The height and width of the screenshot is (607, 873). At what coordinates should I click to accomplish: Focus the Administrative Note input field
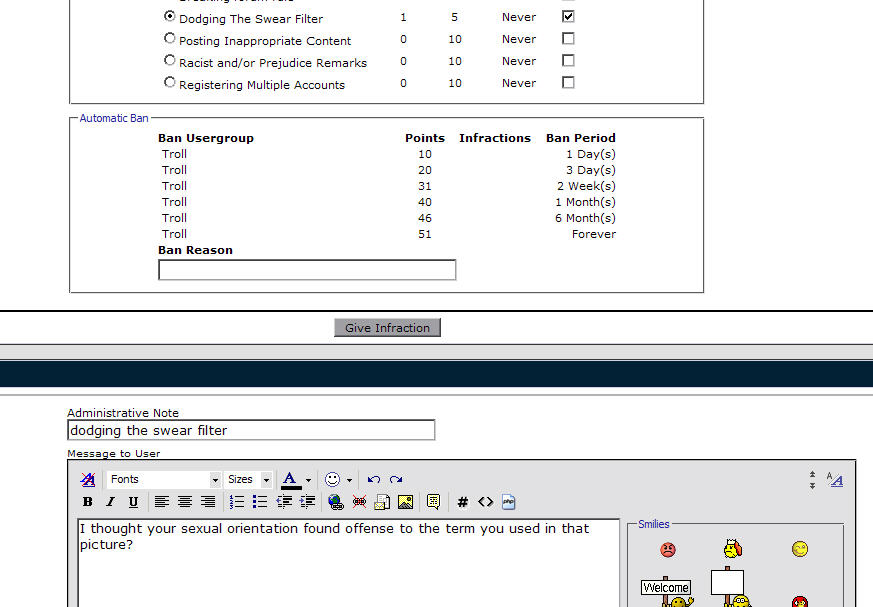click(x=251, y=430)
